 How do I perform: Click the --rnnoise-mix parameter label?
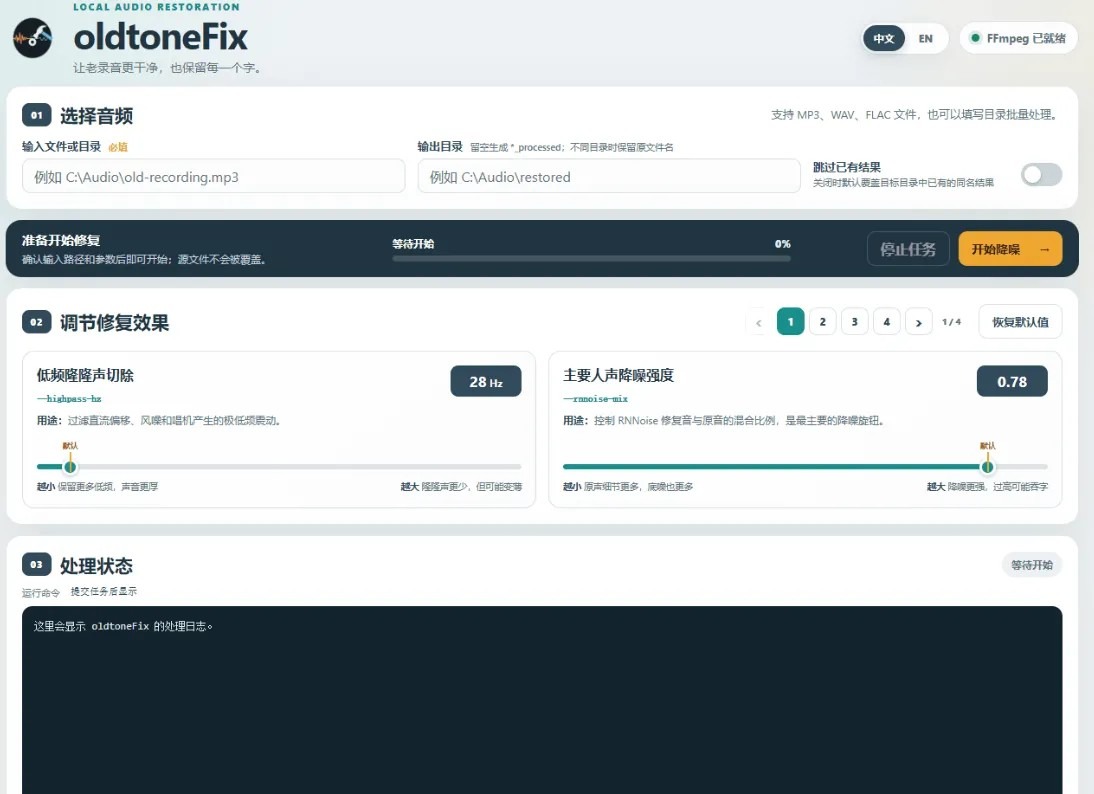click(x=595, y=398)
